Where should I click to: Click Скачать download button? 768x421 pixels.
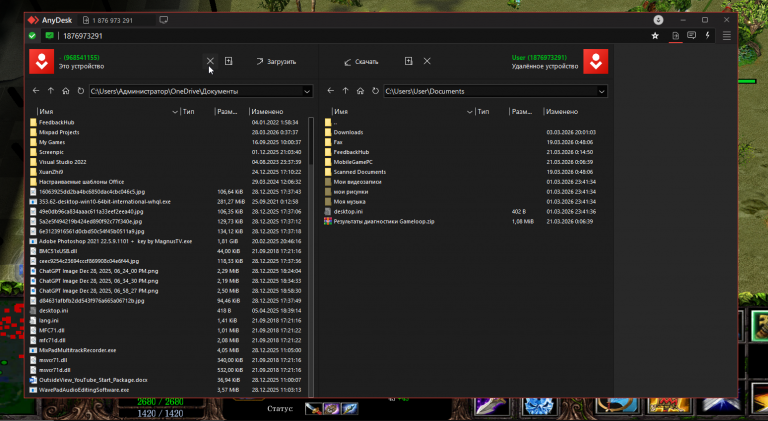click(361, 62)
